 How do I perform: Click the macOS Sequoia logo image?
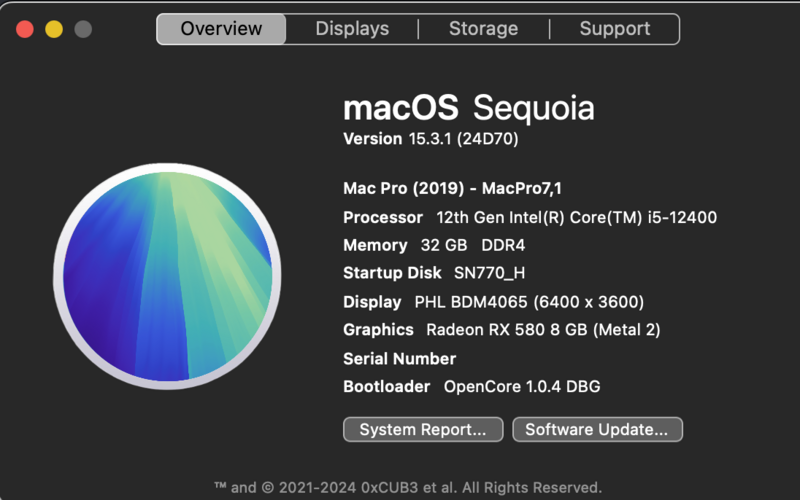(x=165, y=273)
